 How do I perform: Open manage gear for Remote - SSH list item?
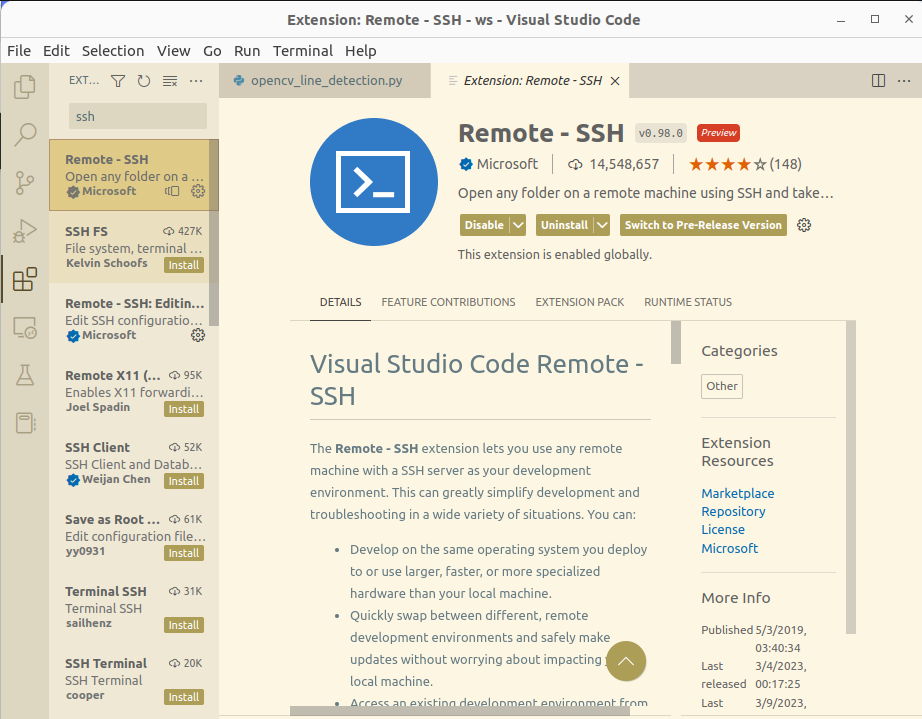point(198,191)
